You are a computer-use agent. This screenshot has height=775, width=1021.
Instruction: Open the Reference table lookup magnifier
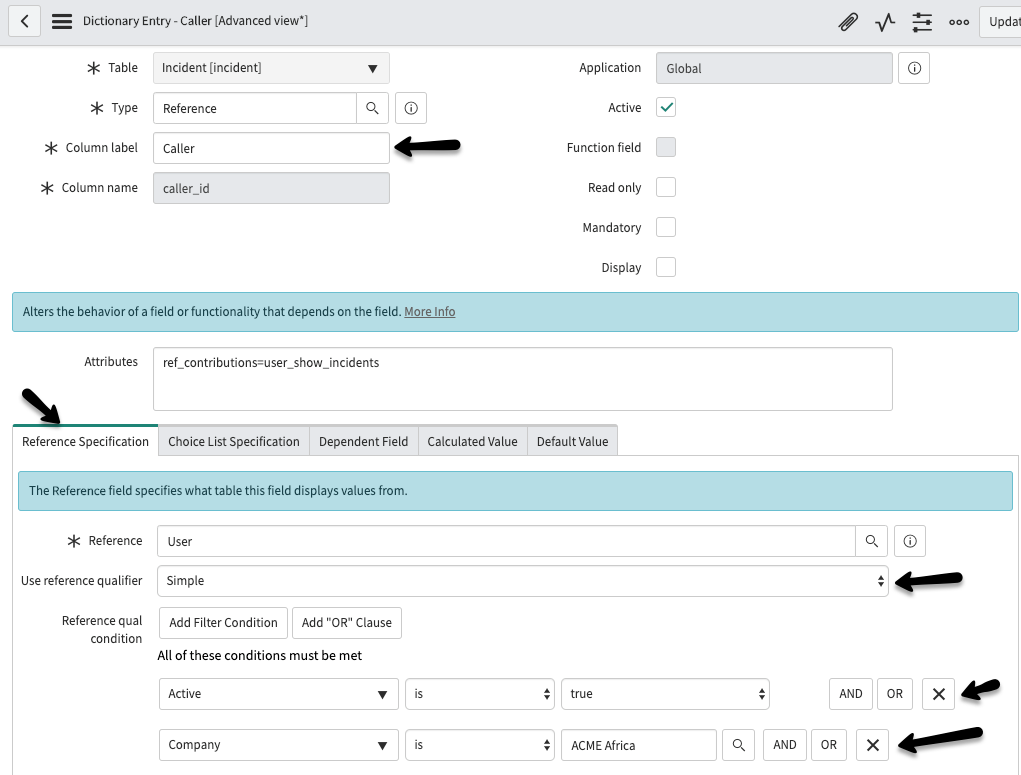(x=871, y=540)
